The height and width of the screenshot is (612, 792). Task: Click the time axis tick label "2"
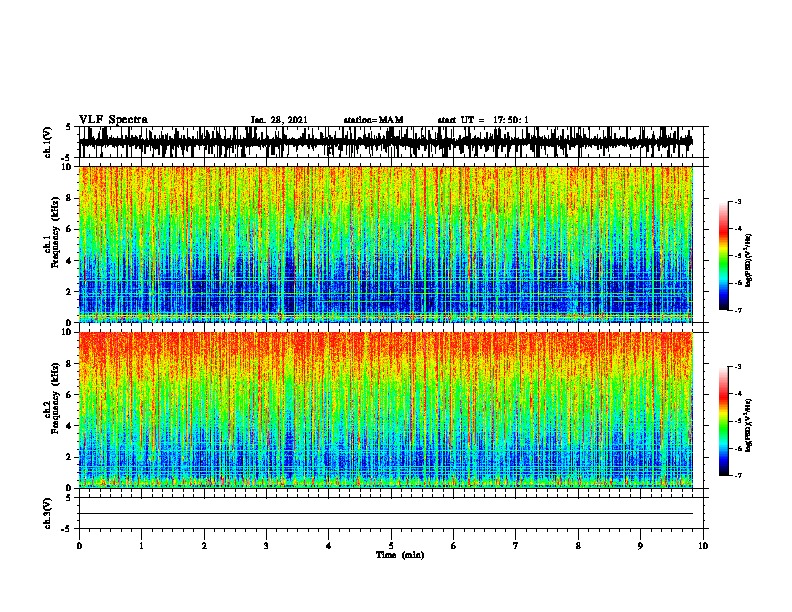(x=204, y=546)
